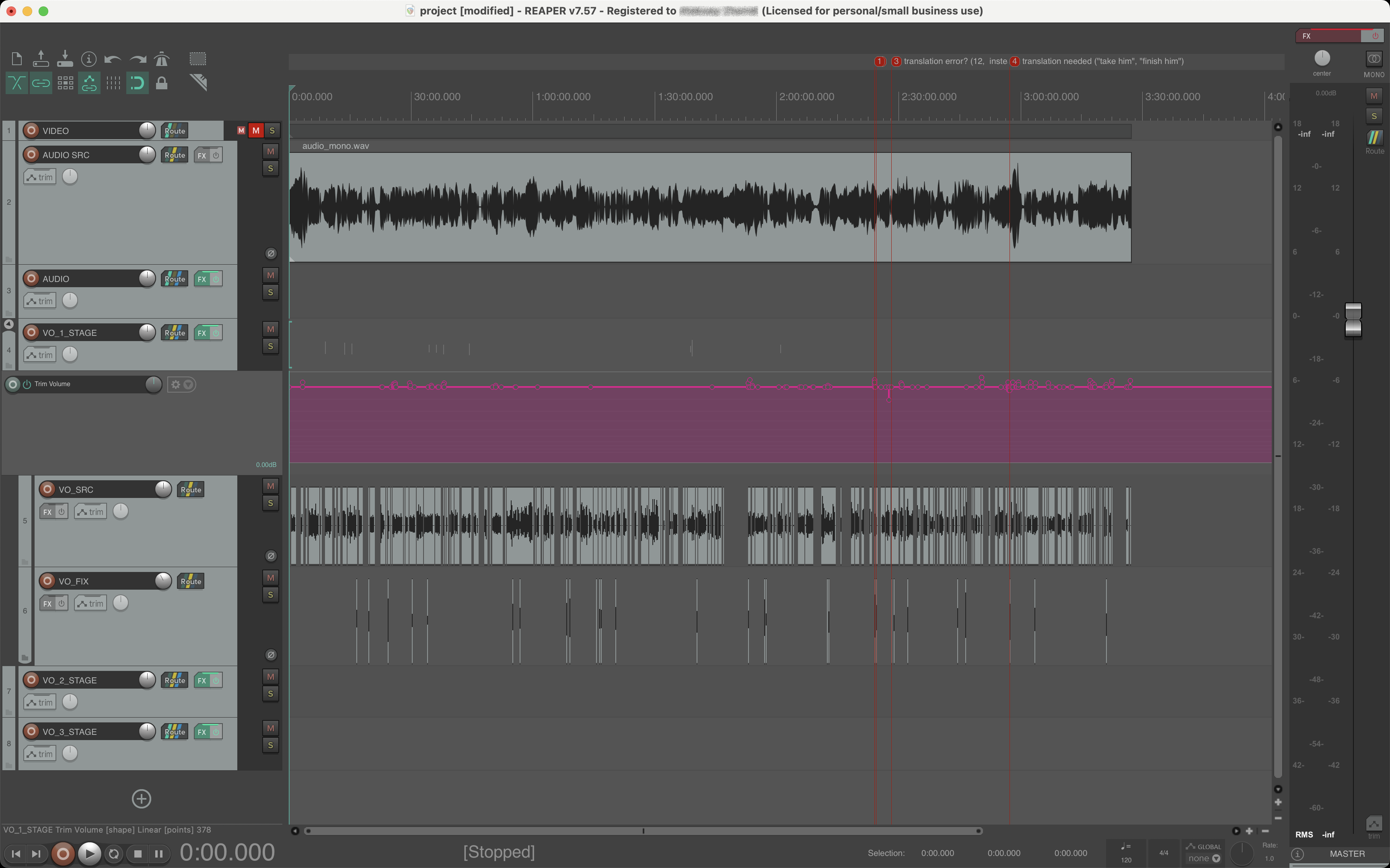Click the master volume fader
The width and height of the screenshot is (1390, 868).
[1353, 320]
